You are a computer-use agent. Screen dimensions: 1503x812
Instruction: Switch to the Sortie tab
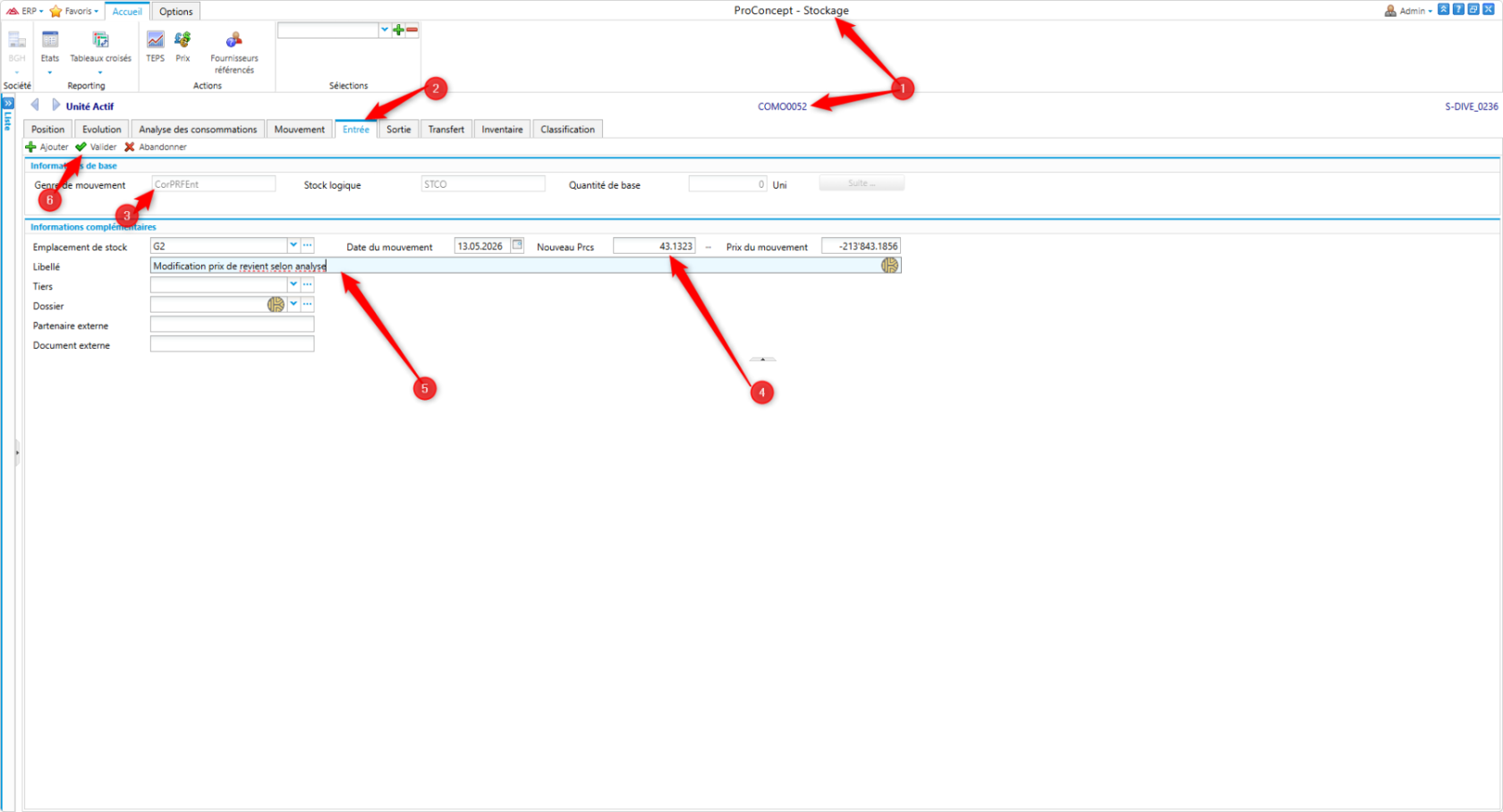[399, 129]
